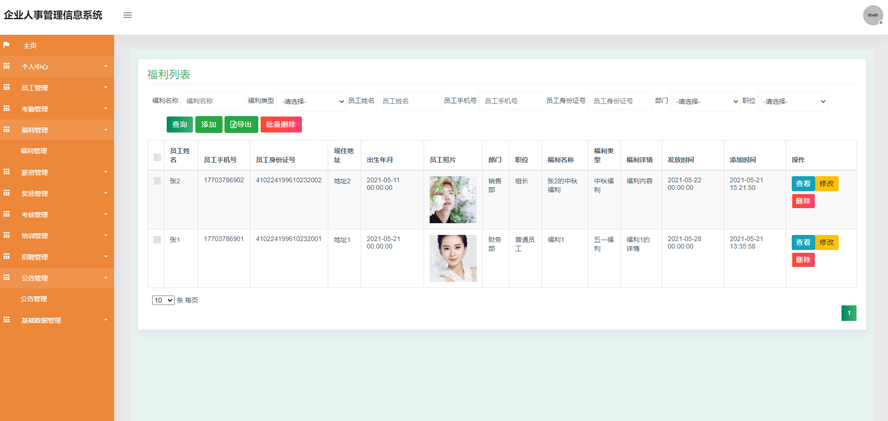Open the user avatar in top right
The image size is (888, 421).
(872, 15)
